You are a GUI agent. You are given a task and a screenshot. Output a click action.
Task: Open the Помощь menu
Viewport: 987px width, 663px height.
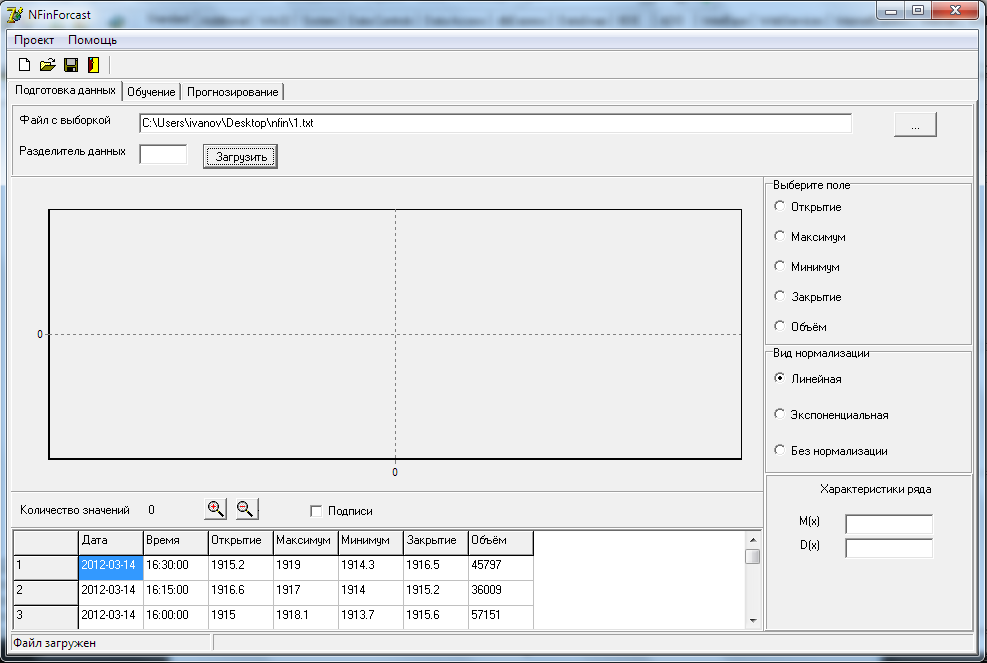point(93,40)
